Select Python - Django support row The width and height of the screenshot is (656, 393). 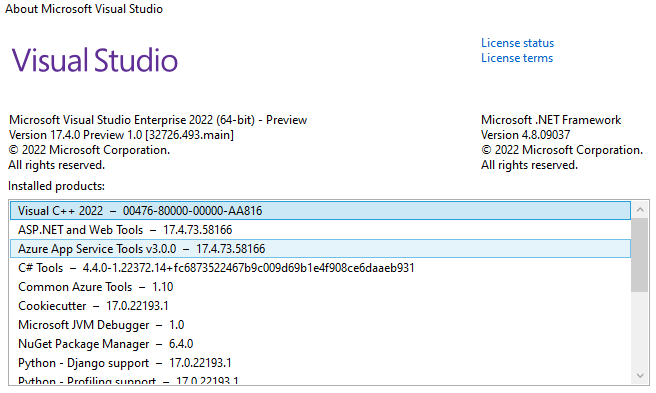point(320,363)
